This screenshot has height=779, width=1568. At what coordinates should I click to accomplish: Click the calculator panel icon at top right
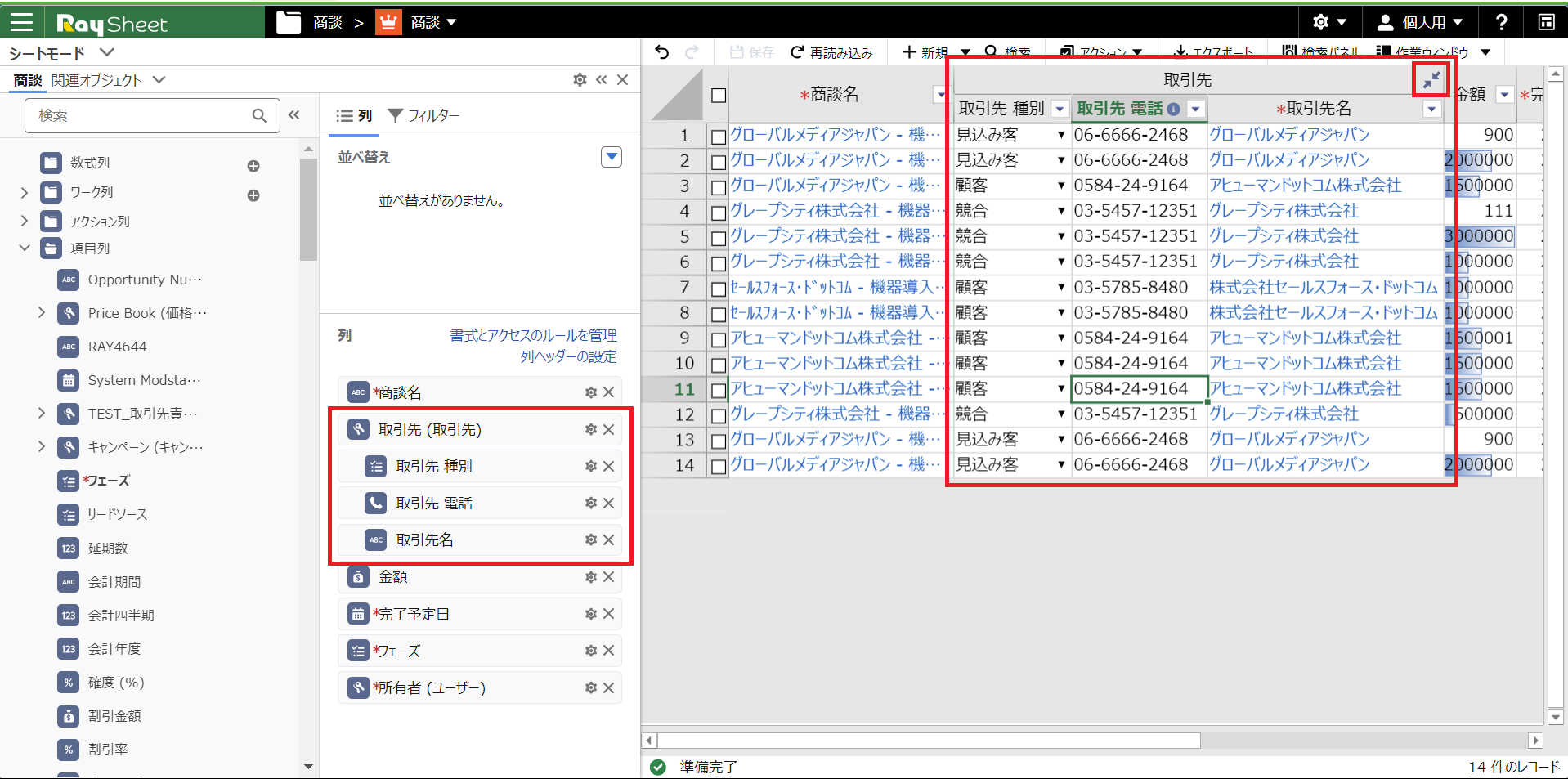pyautogui.click(x=1546, y=22)
